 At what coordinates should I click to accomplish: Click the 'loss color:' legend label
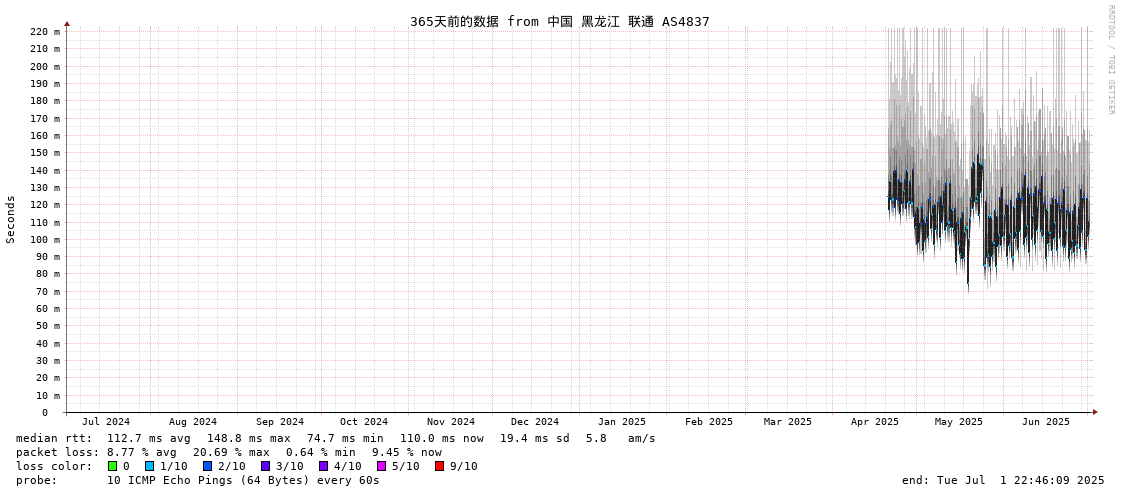pos(54,466)
